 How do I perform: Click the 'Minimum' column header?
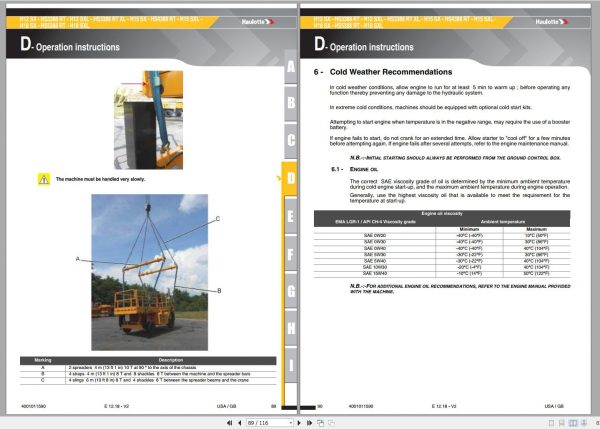point(470,229)
